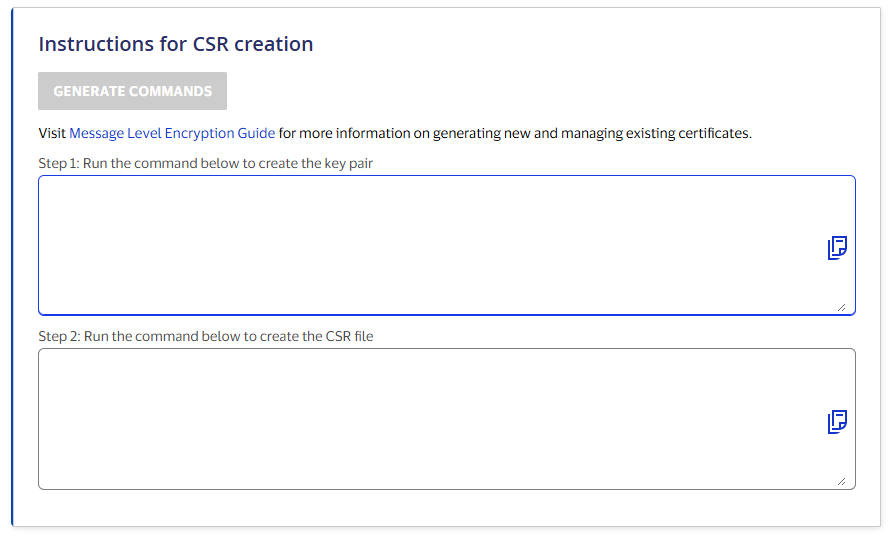The image size is (894, 540).
Task: Click the Generate Commands button
Action: tap(133, 91)
